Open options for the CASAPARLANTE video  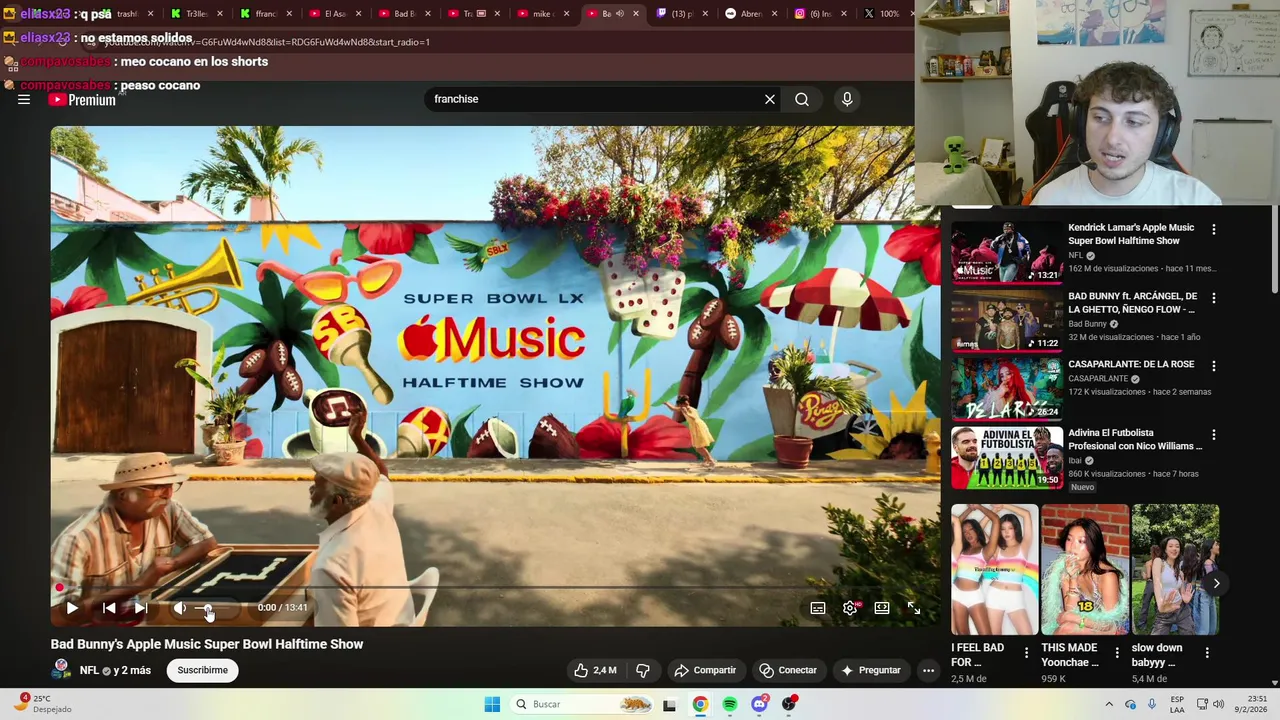[x=1214, y=366]
